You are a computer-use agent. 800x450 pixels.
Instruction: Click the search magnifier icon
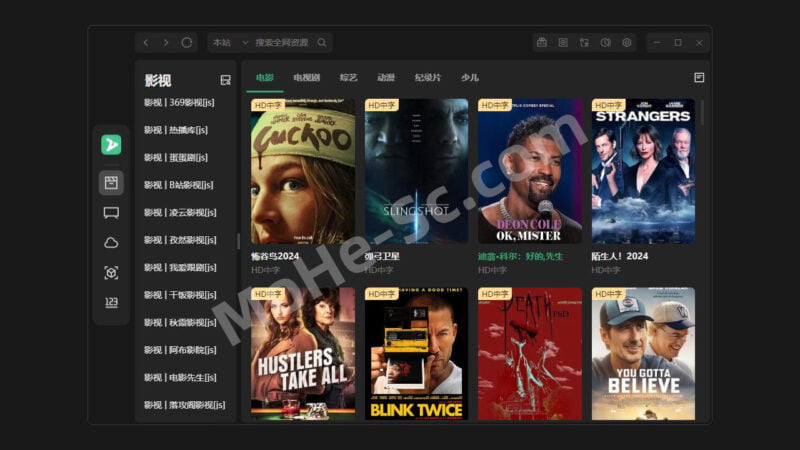[322, 43]
